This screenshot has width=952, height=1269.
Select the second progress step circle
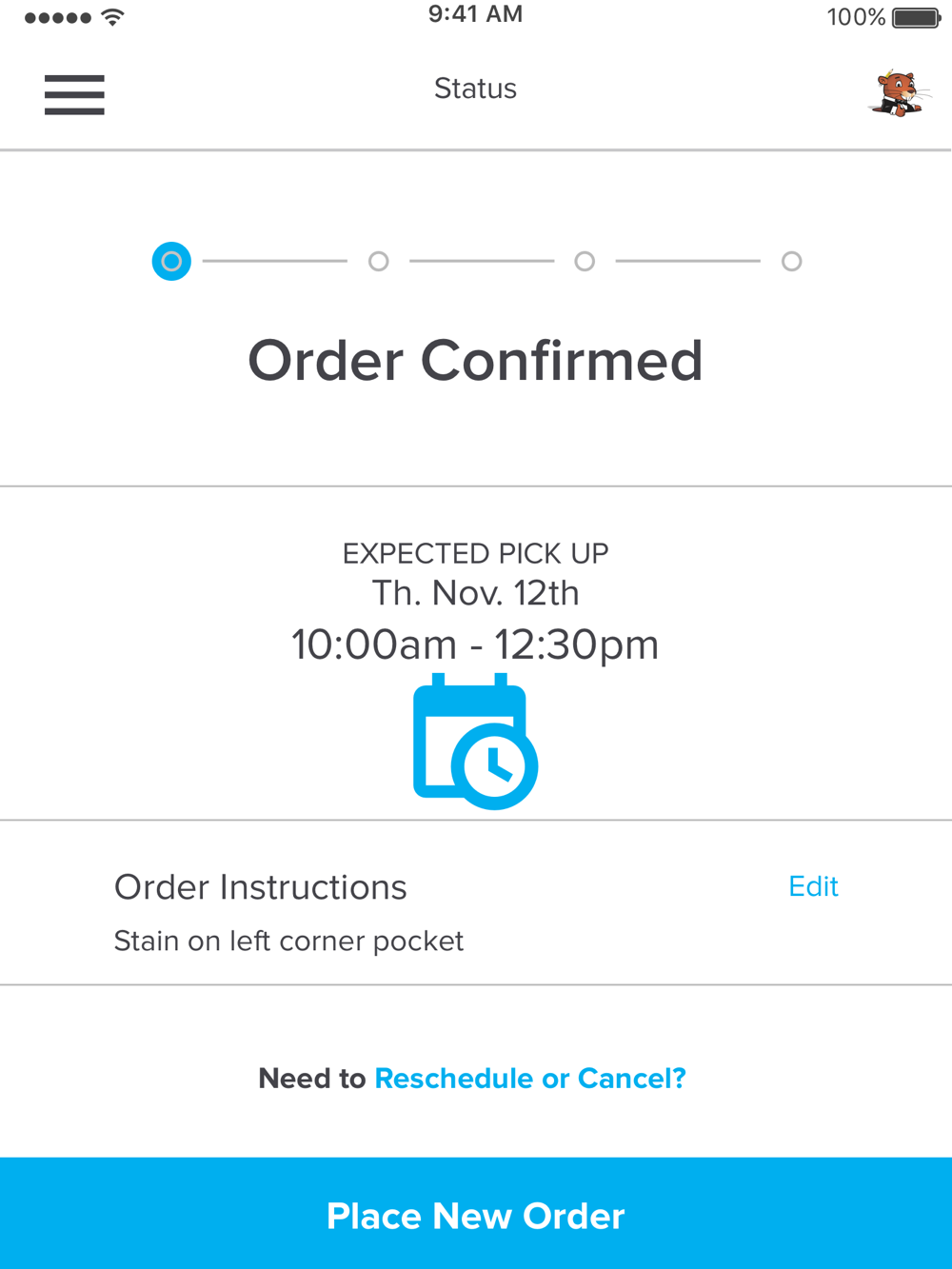click(x=379, y=261)
